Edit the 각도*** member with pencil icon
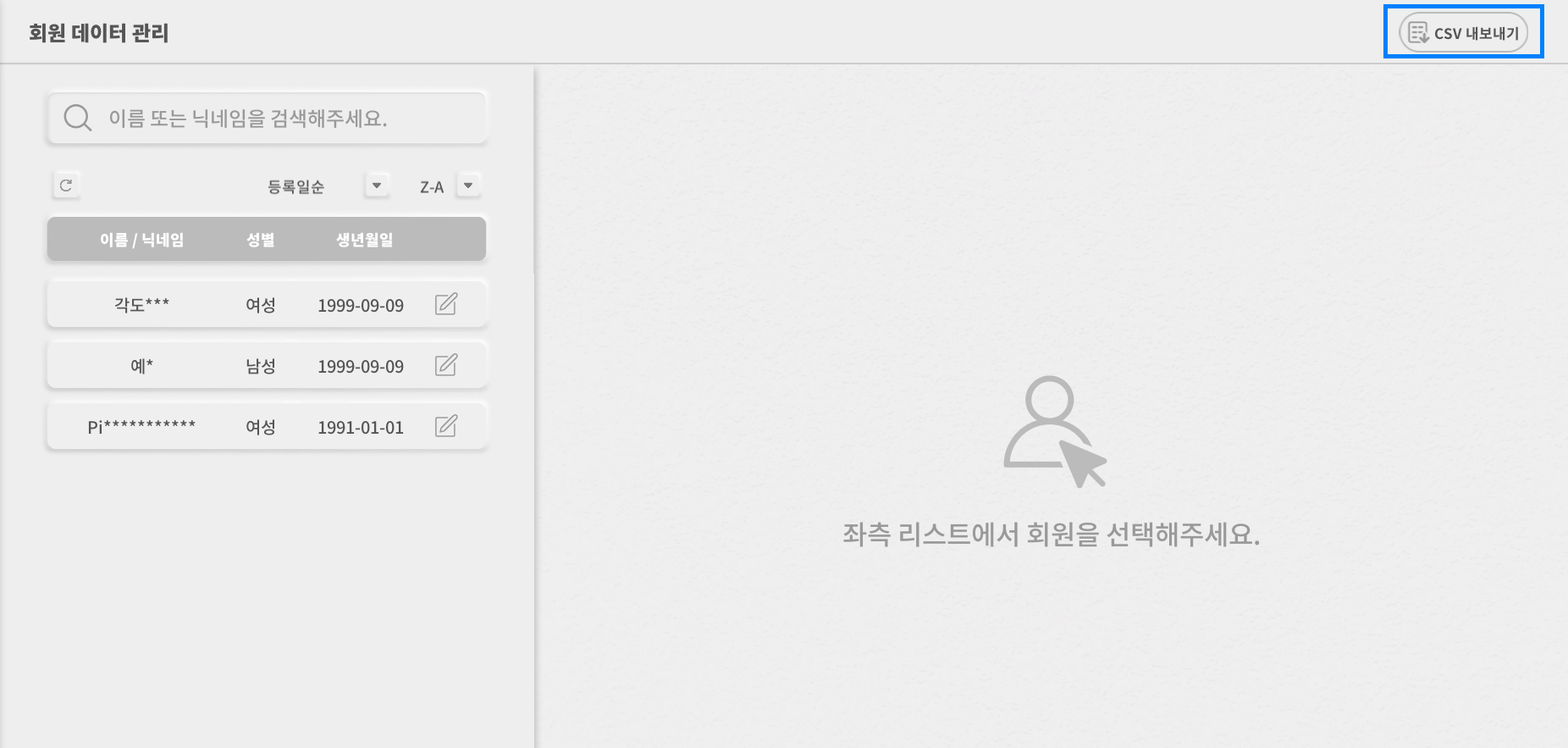1568x748 pixels. [x=446, y=303]
